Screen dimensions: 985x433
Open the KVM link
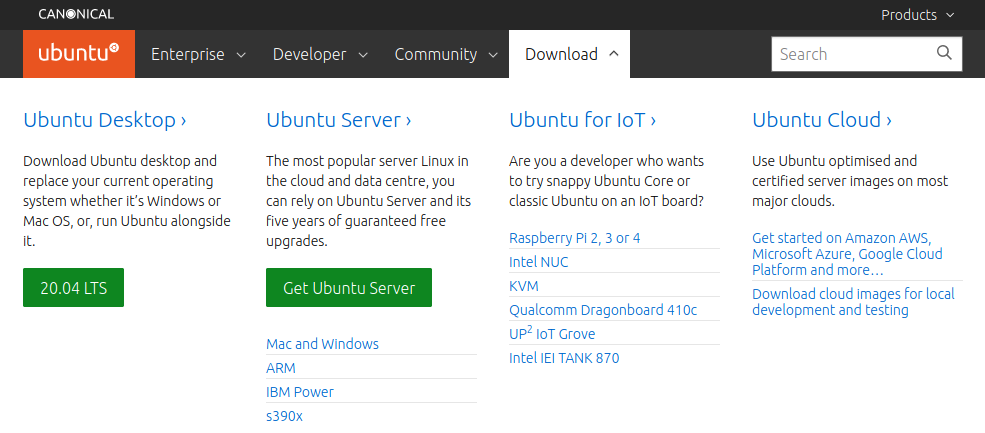[524, 286]
